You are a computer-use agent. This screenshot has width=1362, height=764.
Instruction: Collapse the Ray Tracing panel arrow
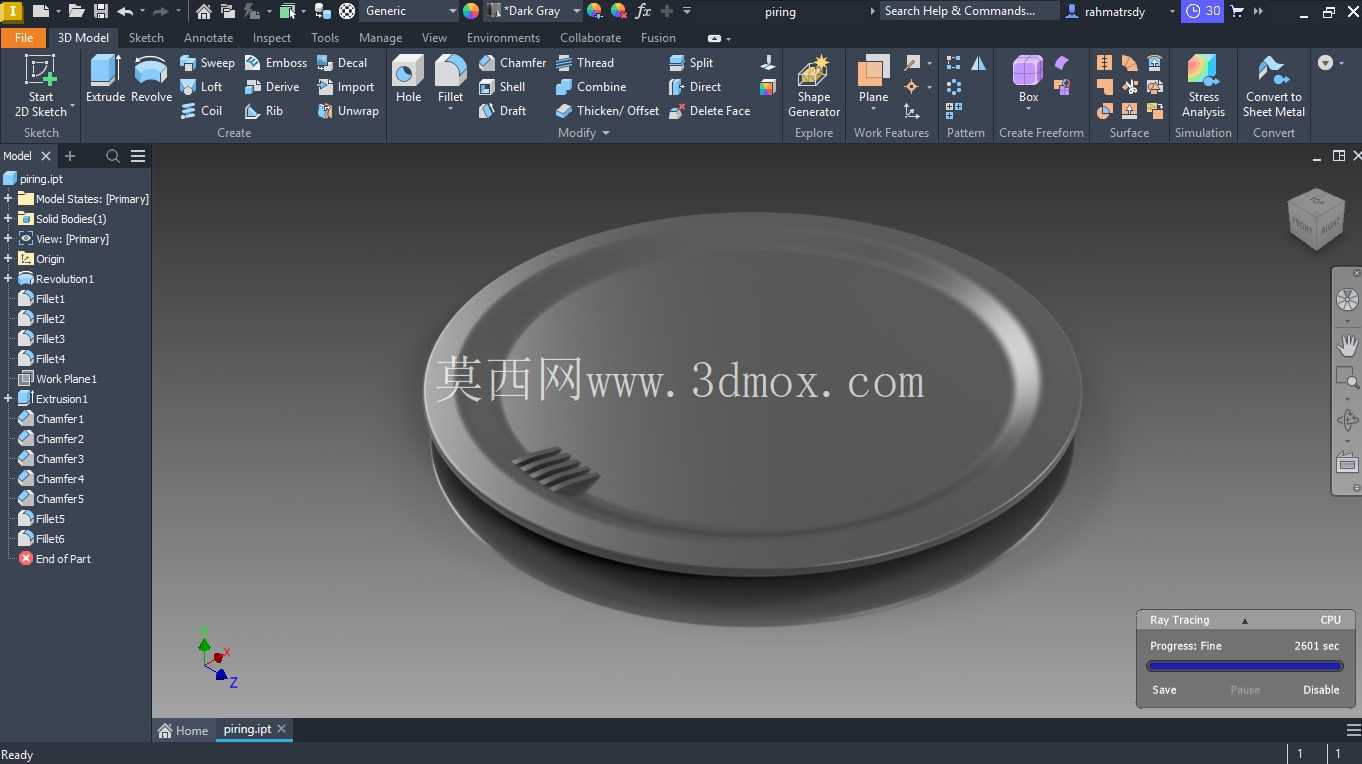[x=1245, y=621]
